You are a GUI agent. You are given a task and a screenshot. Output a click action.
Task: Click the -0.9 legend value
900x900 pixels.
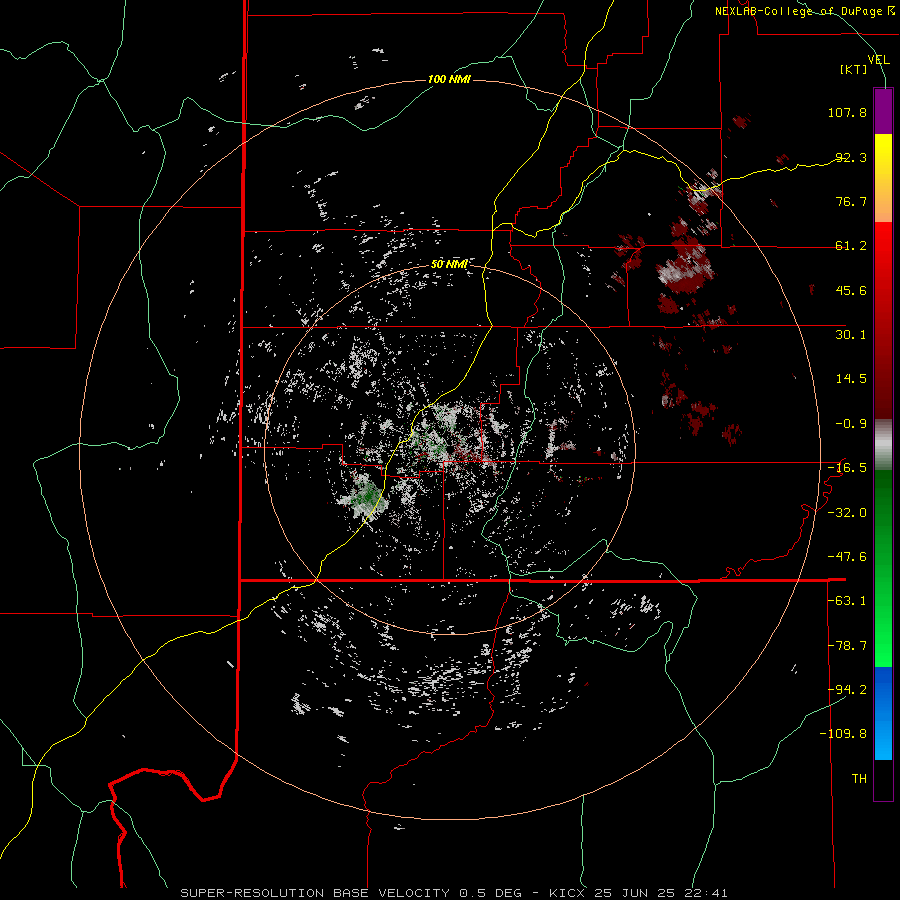pos(851,424)
